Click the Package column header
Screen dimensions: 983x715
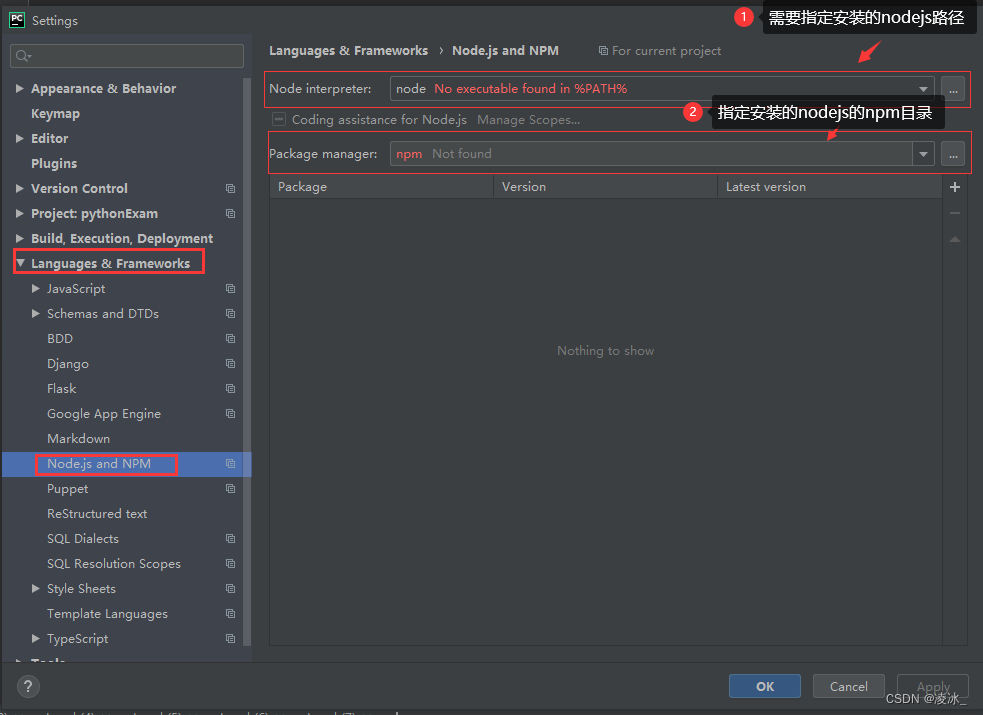(x=381, y=187)
